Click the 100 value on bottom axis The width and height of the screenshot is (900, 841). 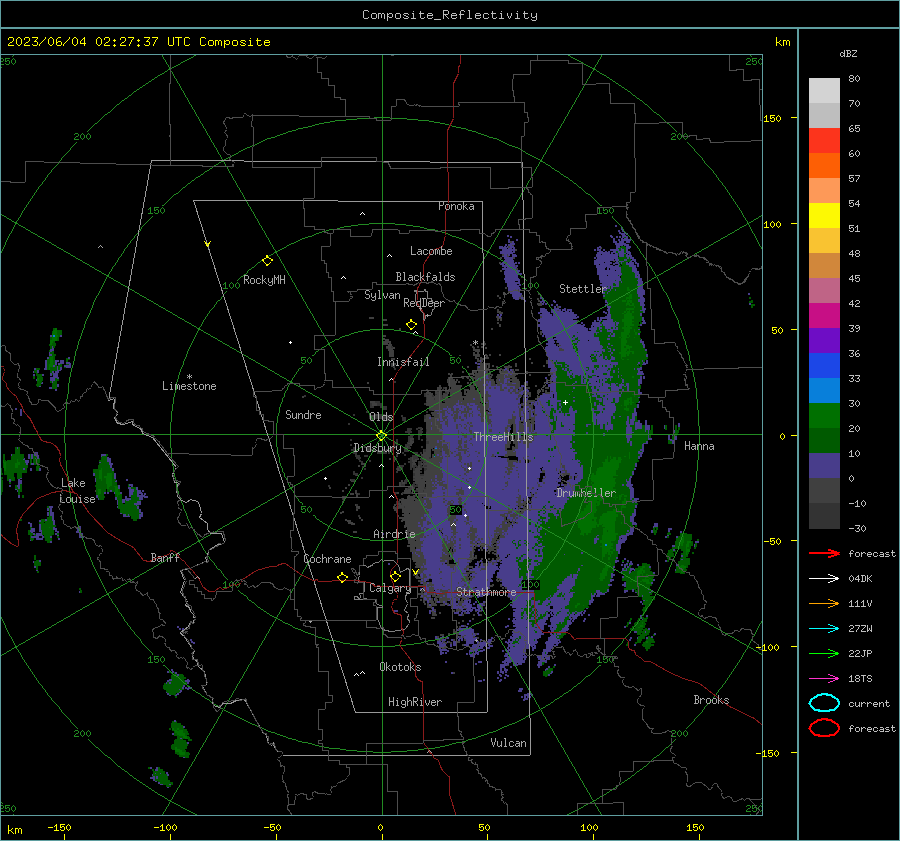pos(589,827)
